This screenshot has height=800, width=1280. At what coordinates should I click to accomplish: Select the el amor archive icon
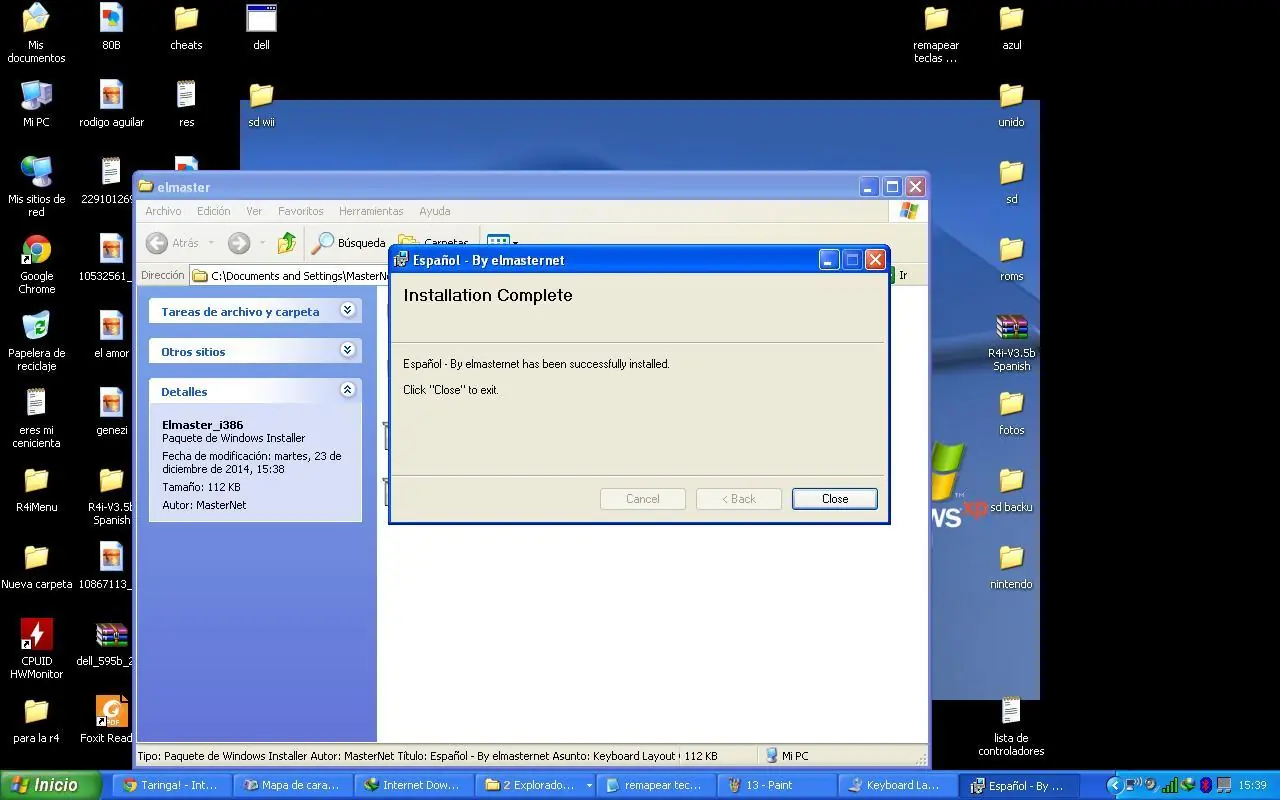(111, 335)
